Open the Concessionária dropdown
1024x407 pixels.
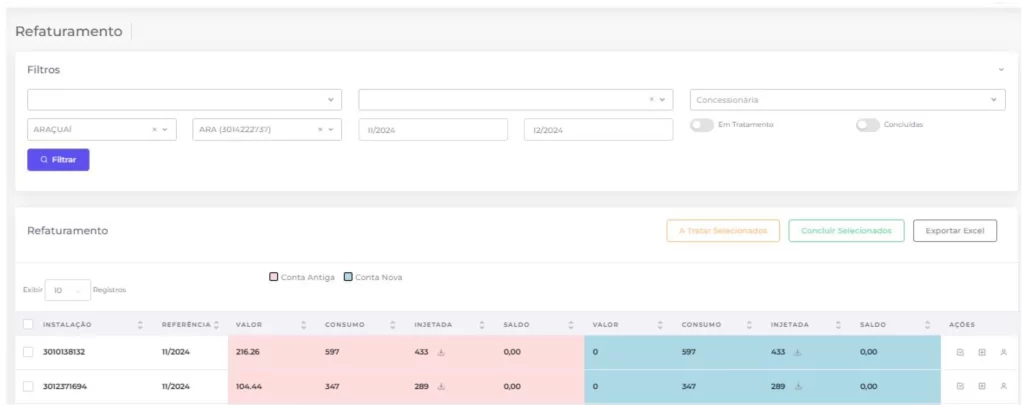point(846,100)
